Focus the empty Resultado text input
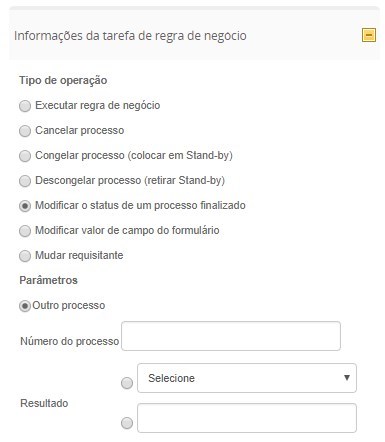The width and height of the screenshot is (385, 442). [x=247, y=418]
